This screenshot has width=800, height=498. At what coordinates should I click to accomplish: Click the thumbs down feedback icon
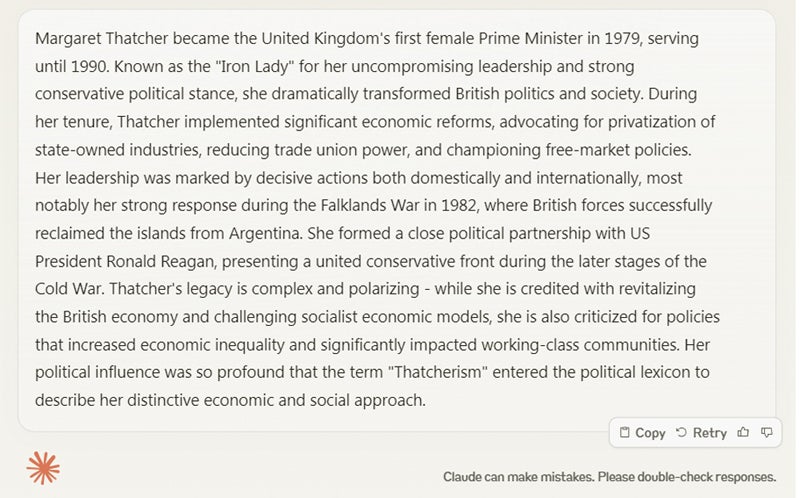pos(767,433)
